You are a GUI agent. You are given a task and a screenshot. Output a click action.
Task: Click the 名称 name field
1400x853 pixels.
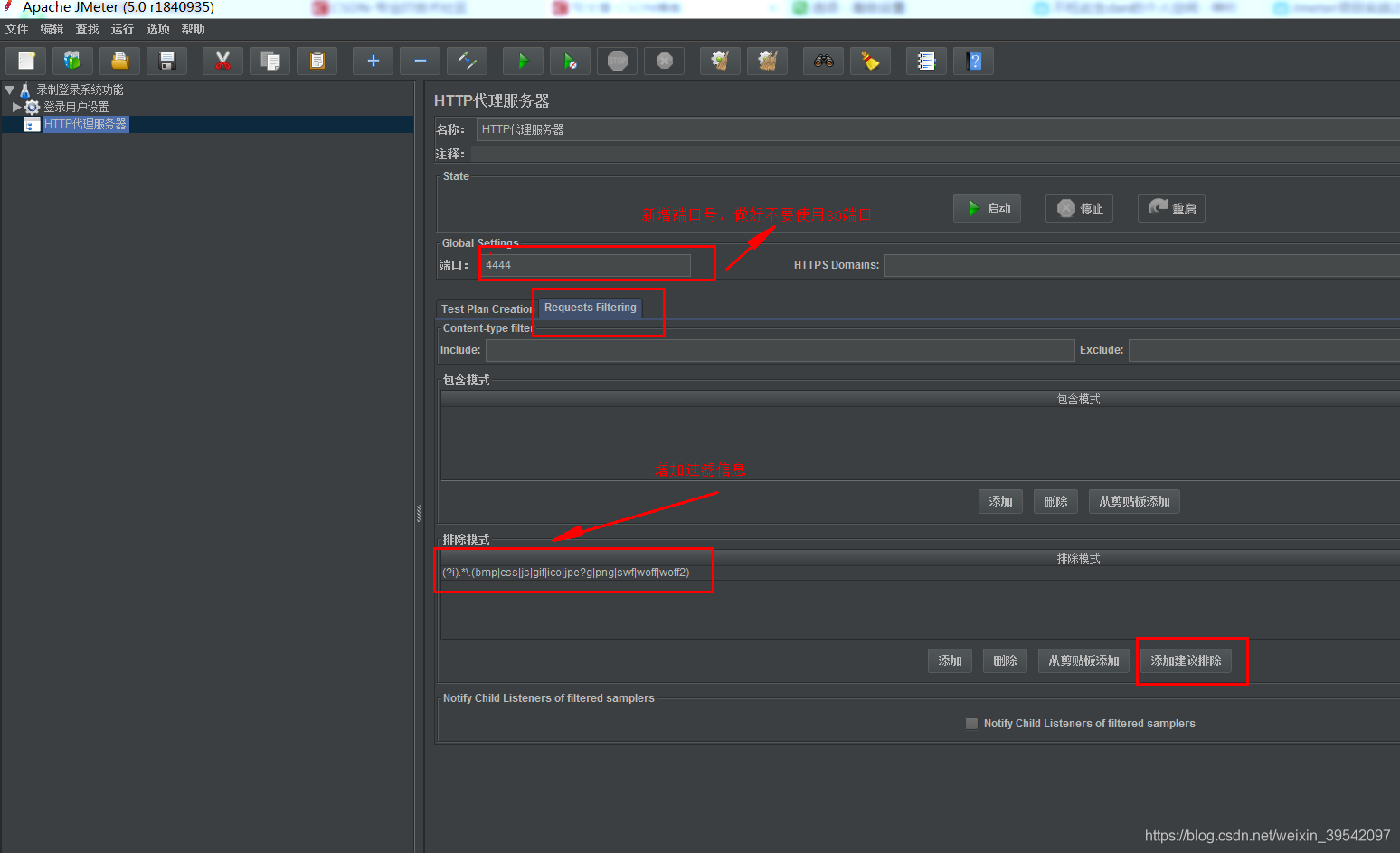938,129
